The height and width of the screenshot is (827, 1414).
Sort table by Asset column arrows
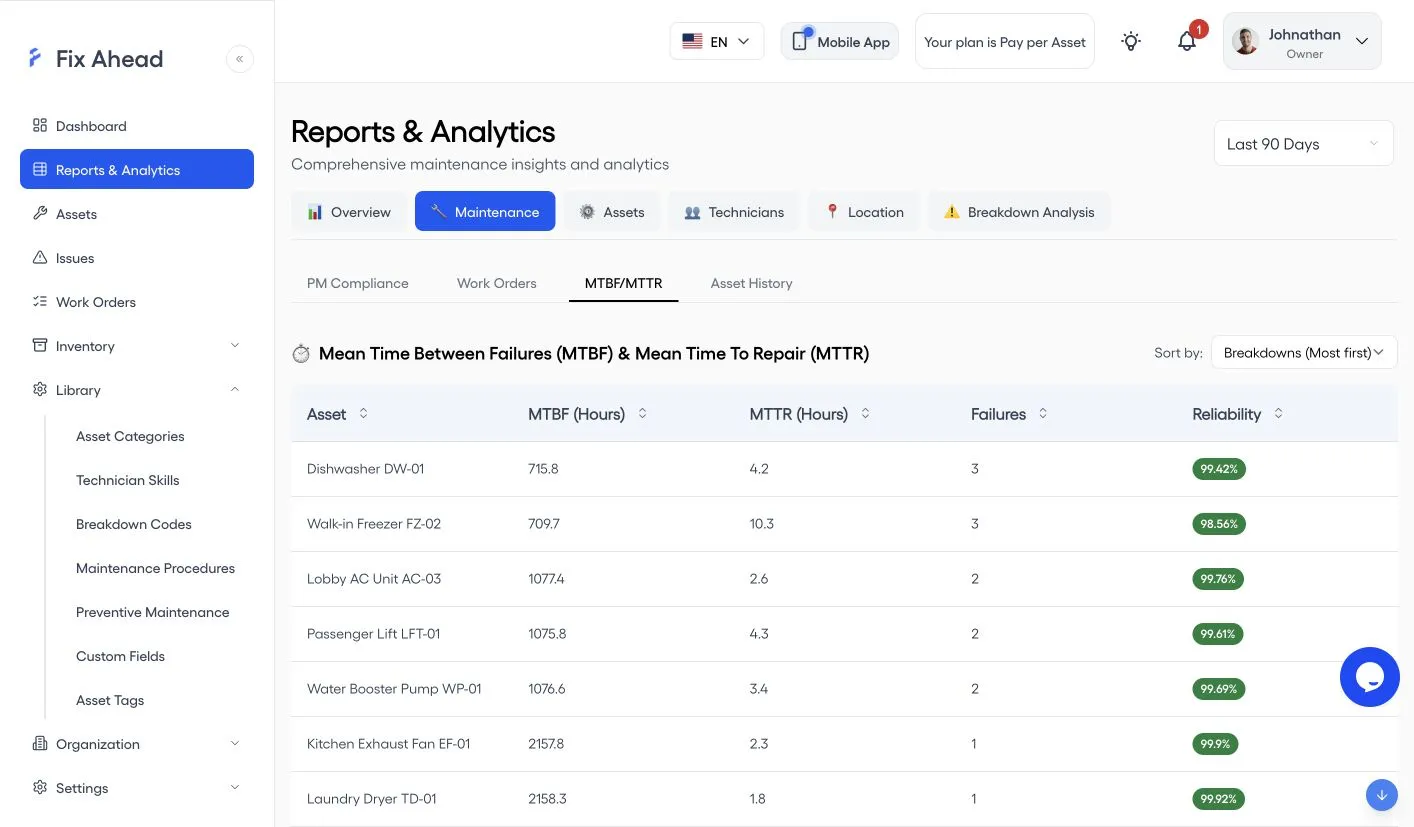363,413
